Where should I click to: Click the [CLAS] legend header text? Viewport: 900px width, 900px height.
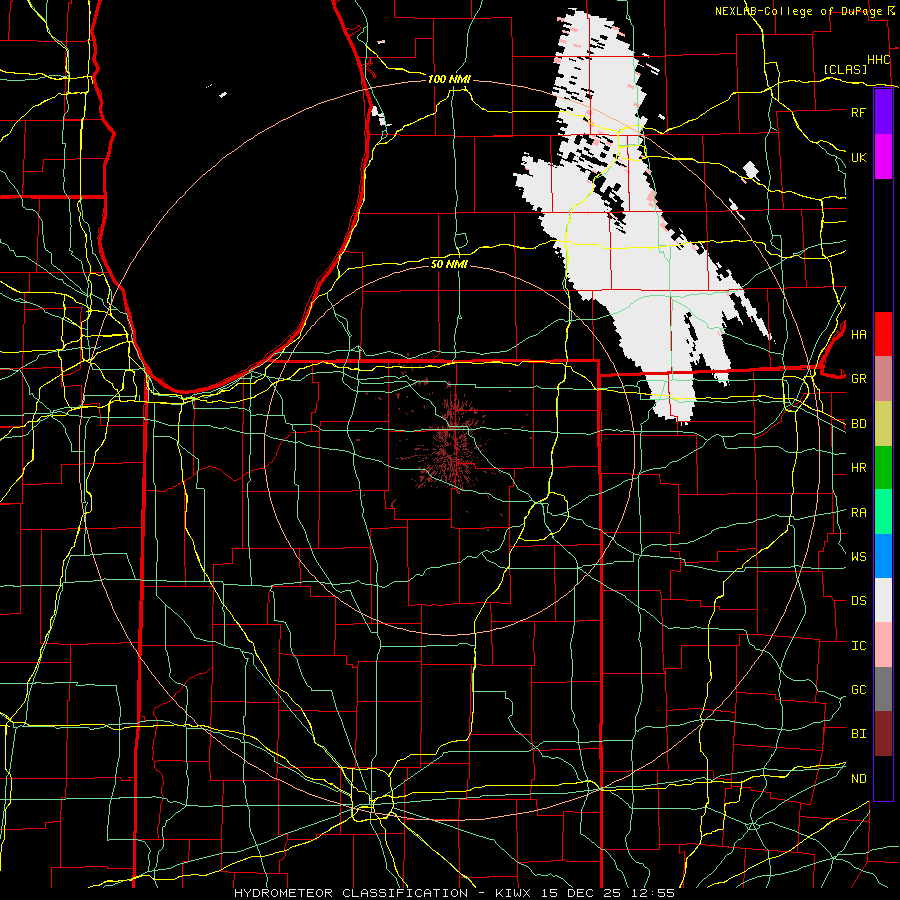tap(845, 69)
